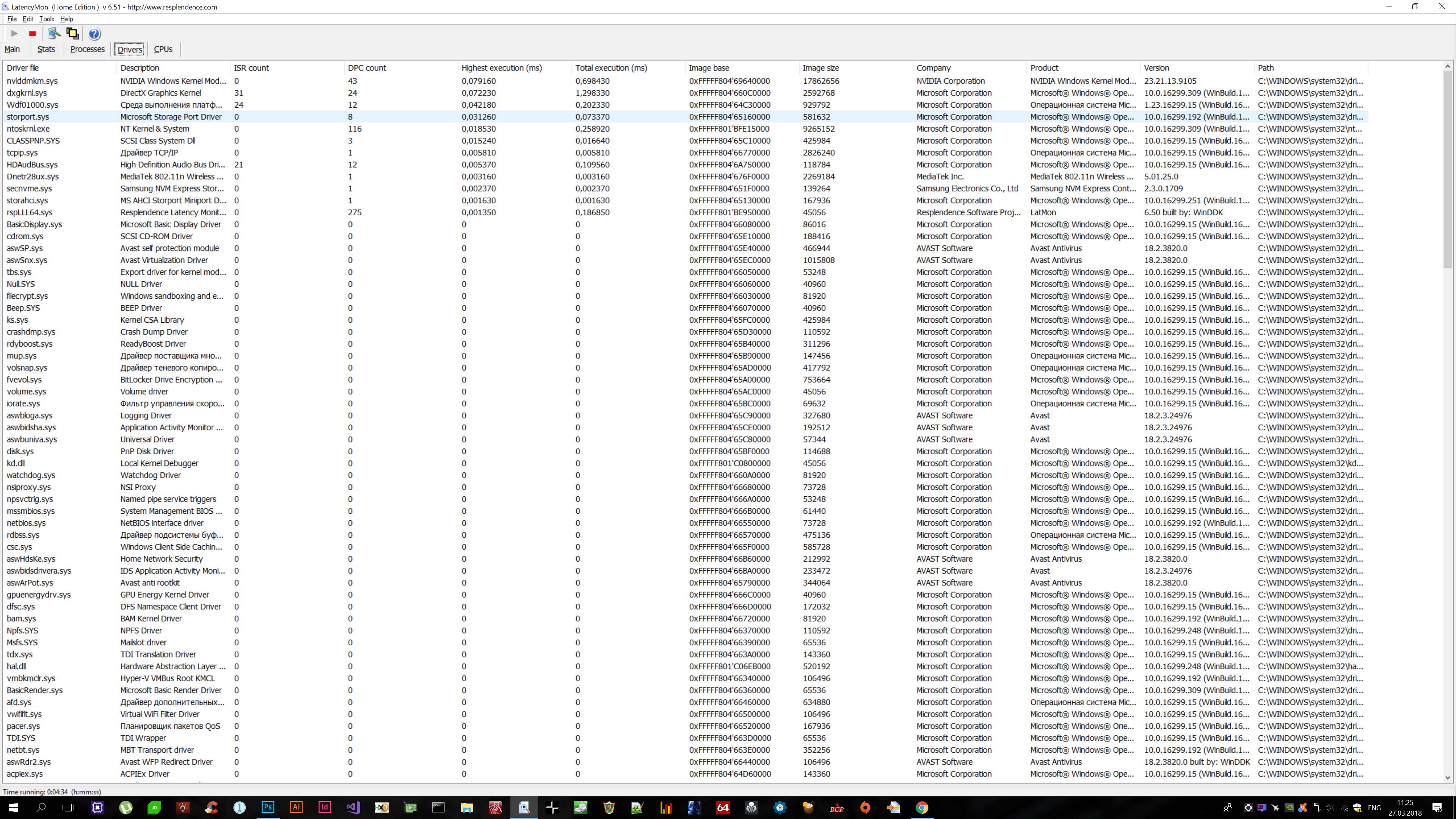Viewport: 1456px width, 819px height.
Task: Click the vertical scrollbar down arrow
Action: (1448, 778)
